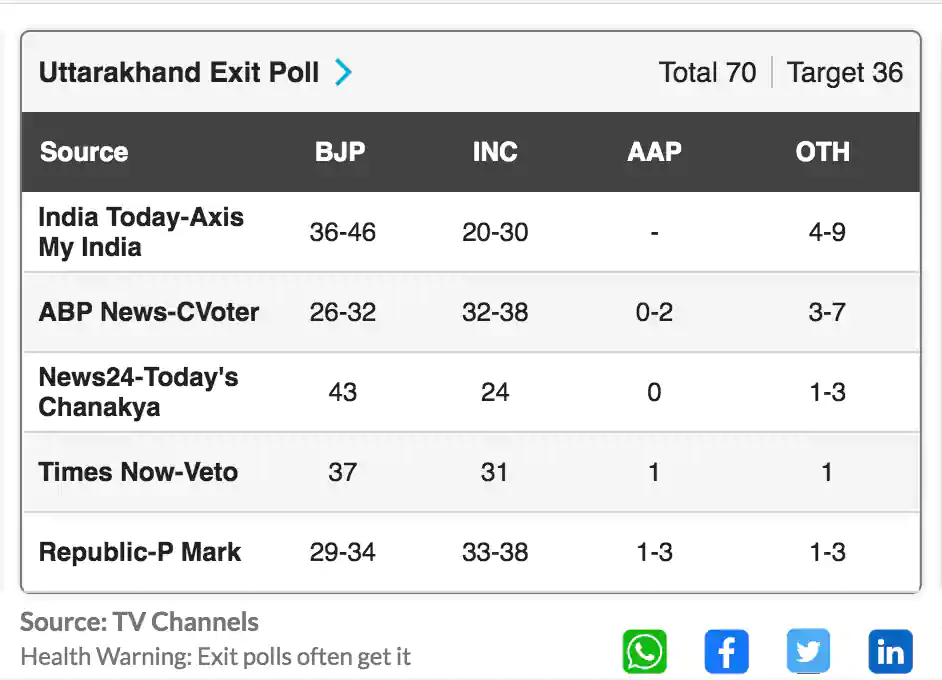This screenshot has width=942, height=680.
Task: Share via the WhatsApp icon
Action: (645, 652)
